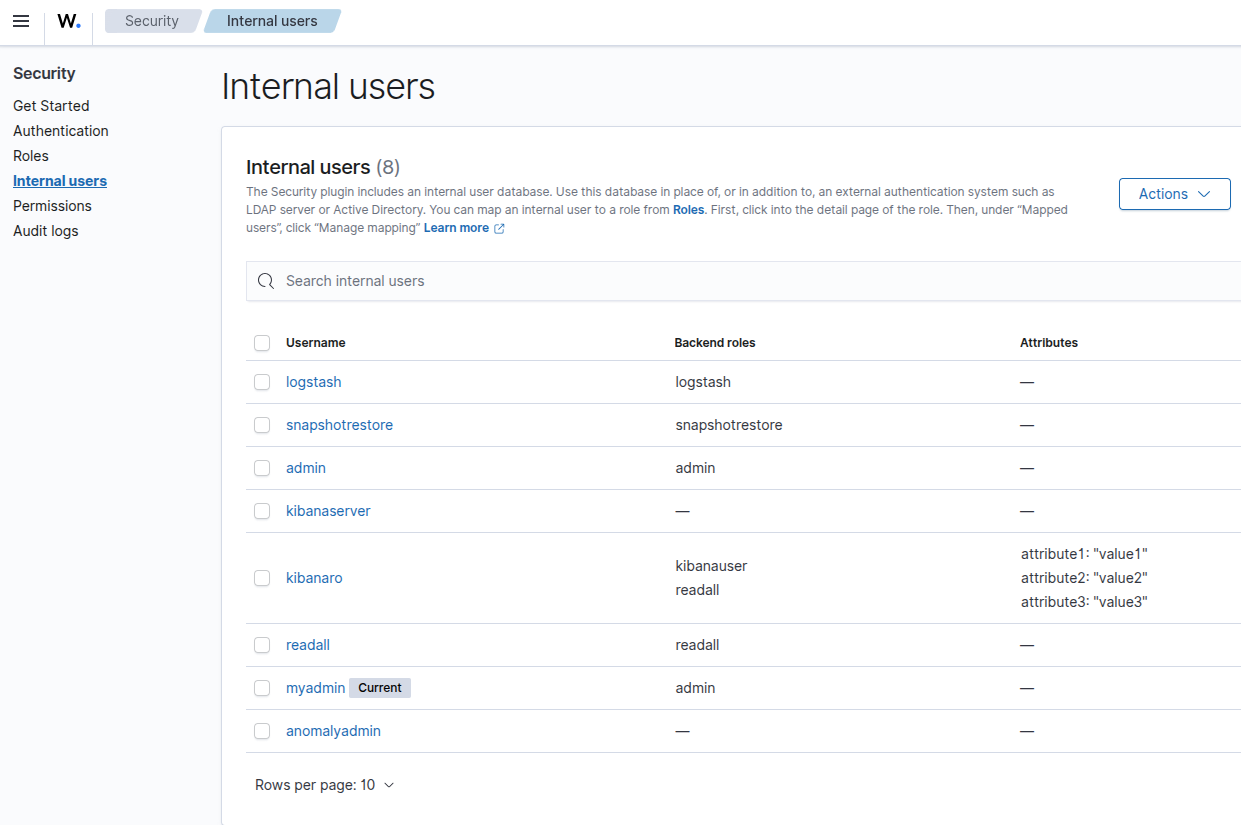Viewport: 1241px width, 825px height.
Task: Open Audit logs from the sidebar
Action: 46,231
